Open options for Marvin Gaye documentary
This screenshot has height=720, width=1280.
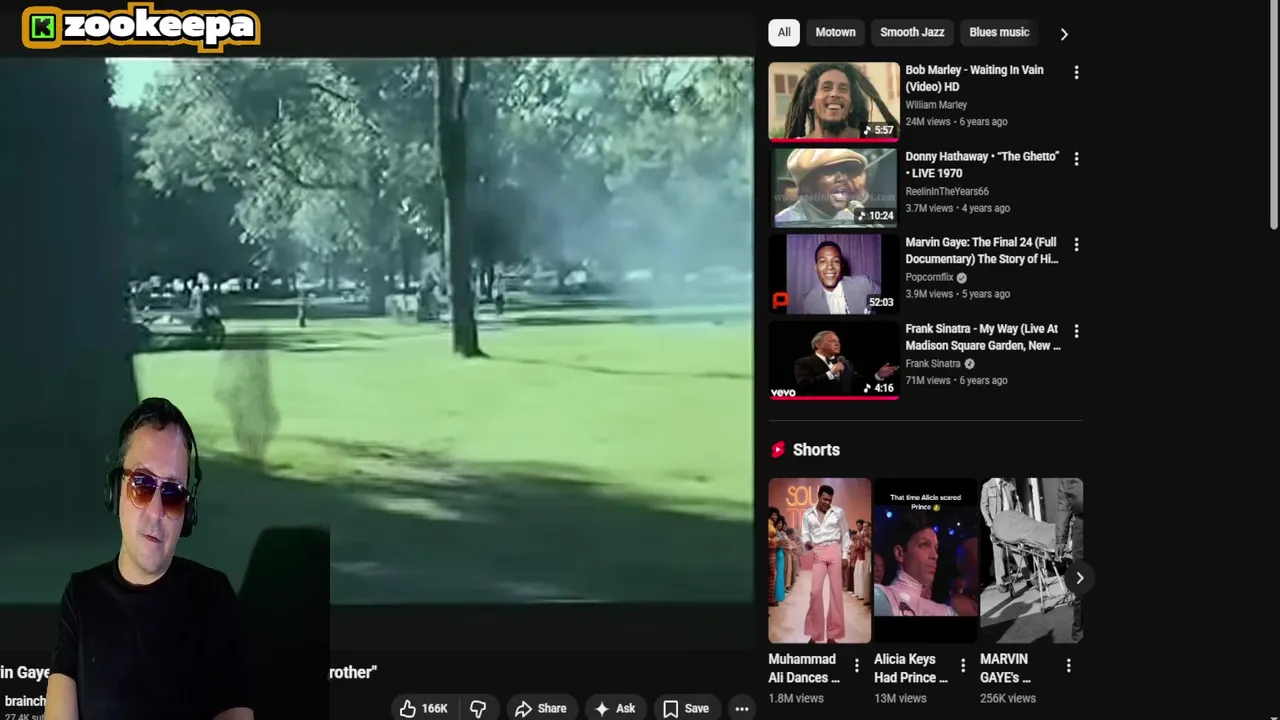(1076, 244)
